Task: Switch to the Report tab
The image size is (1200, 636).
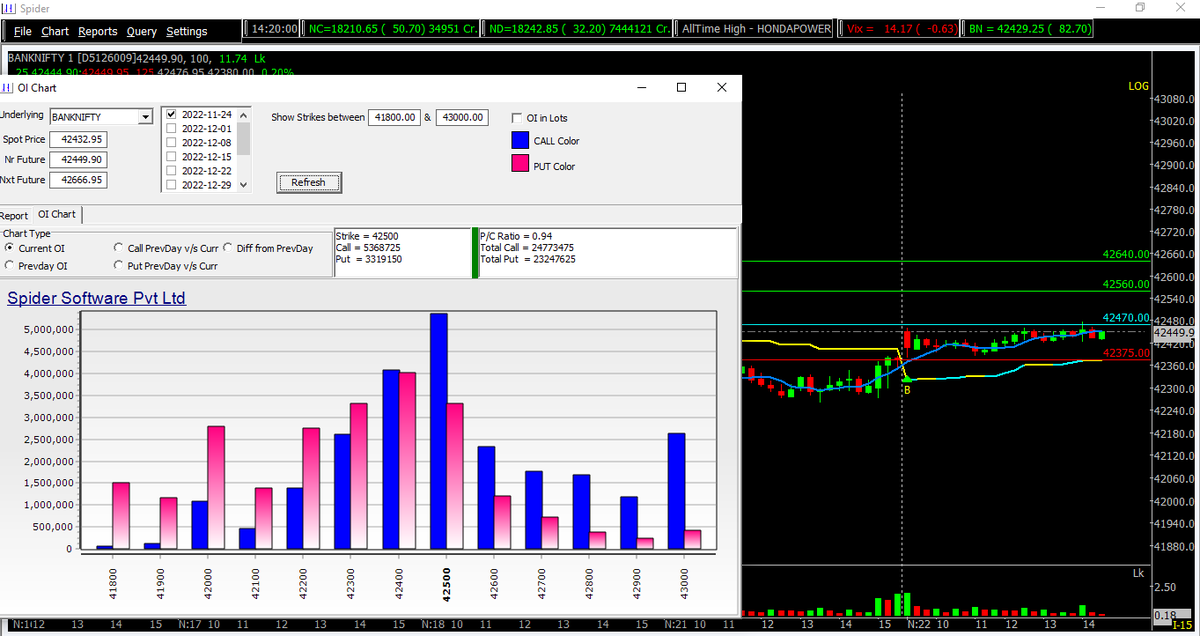Action: [14, 215]
